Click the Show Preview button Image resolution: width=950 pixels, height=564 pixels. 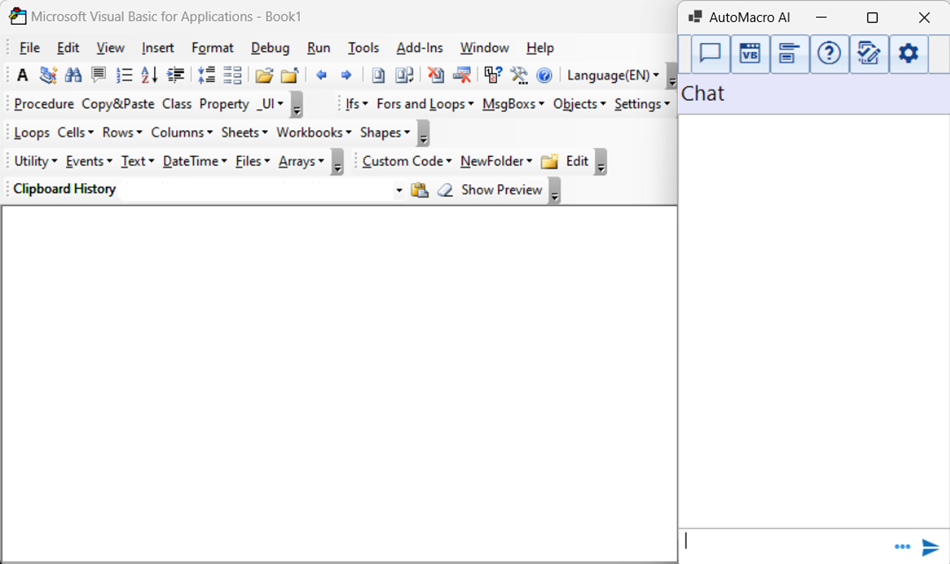[x=501, y=190]
